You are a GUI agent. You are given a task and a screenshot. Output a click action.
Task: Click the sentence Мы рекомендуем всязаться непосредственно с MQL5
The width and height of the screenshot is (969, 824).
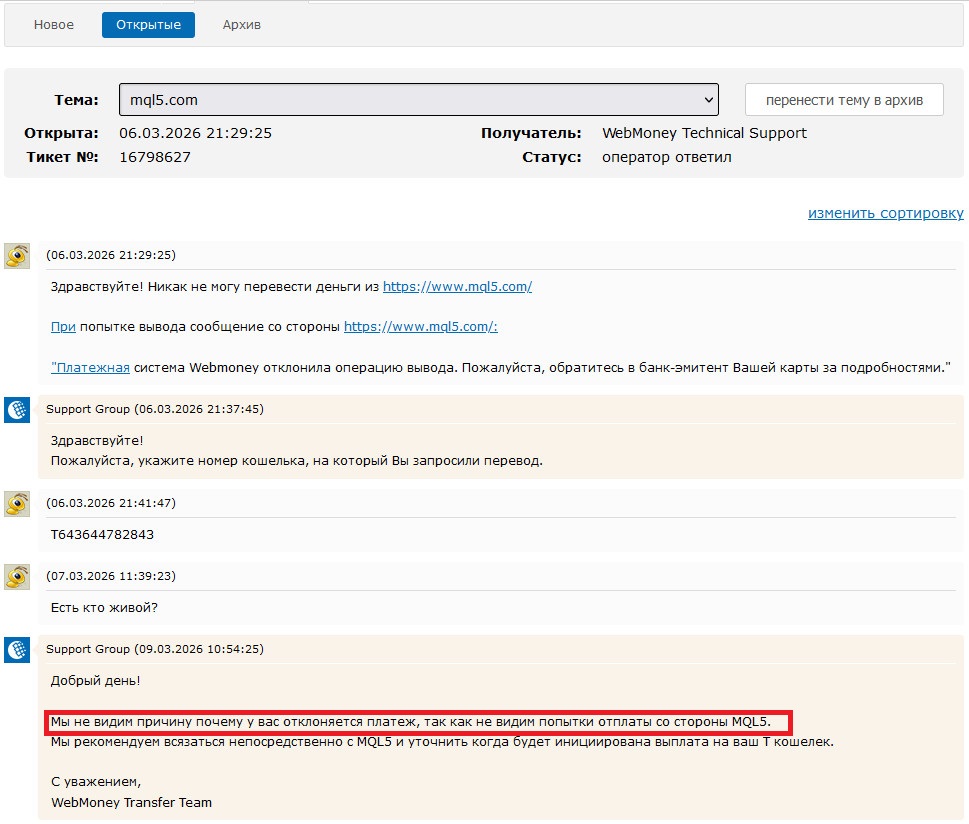pyautogui.click(x=442, y=741)
